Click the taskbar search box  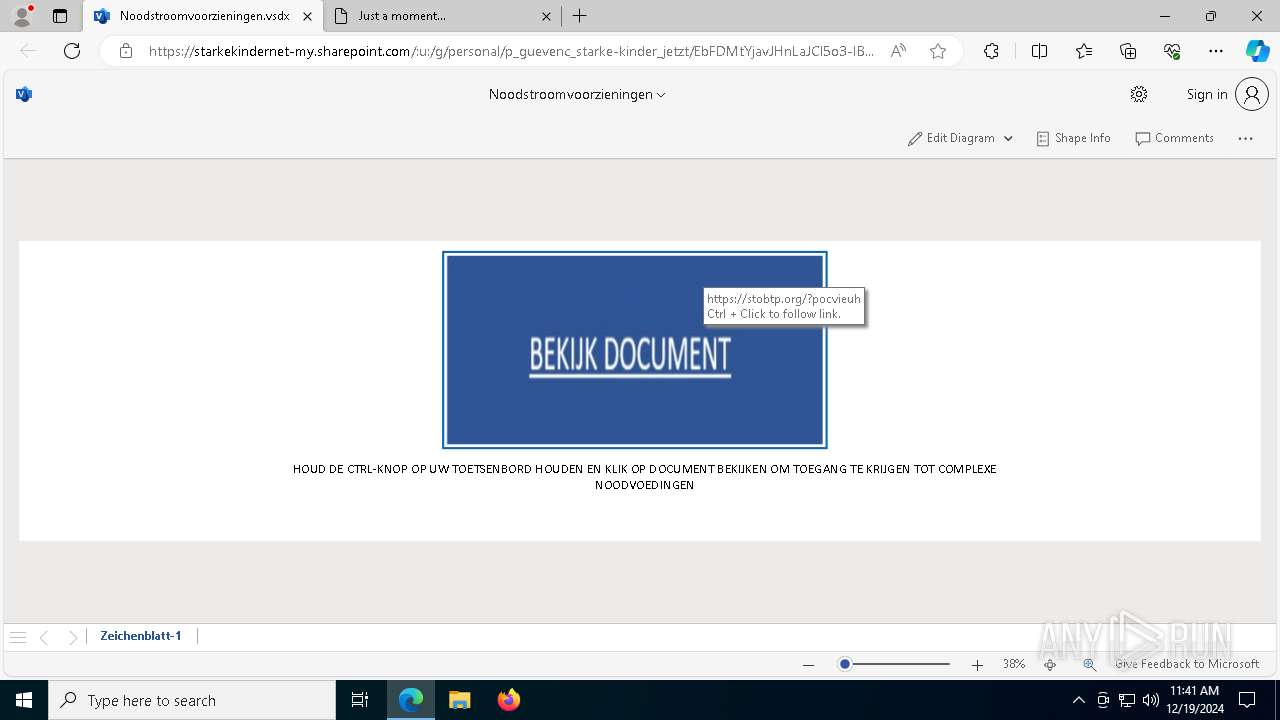tap(192, 700)
